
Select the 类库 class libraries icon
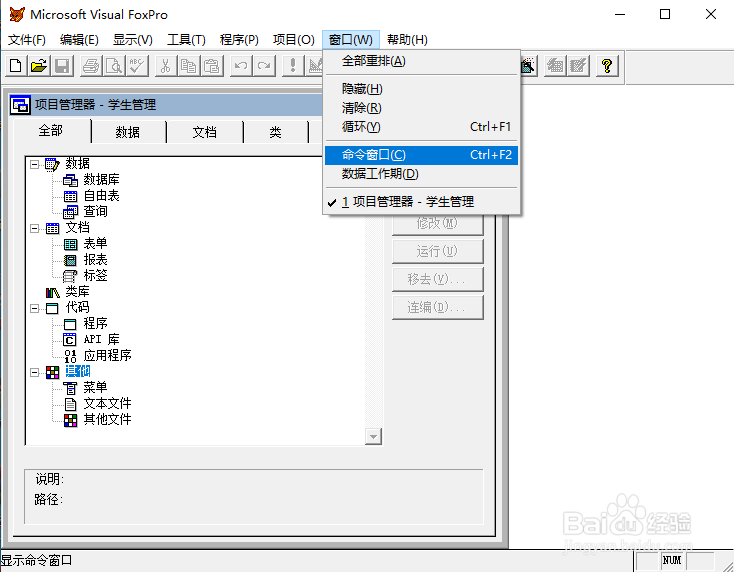point(52,292)
